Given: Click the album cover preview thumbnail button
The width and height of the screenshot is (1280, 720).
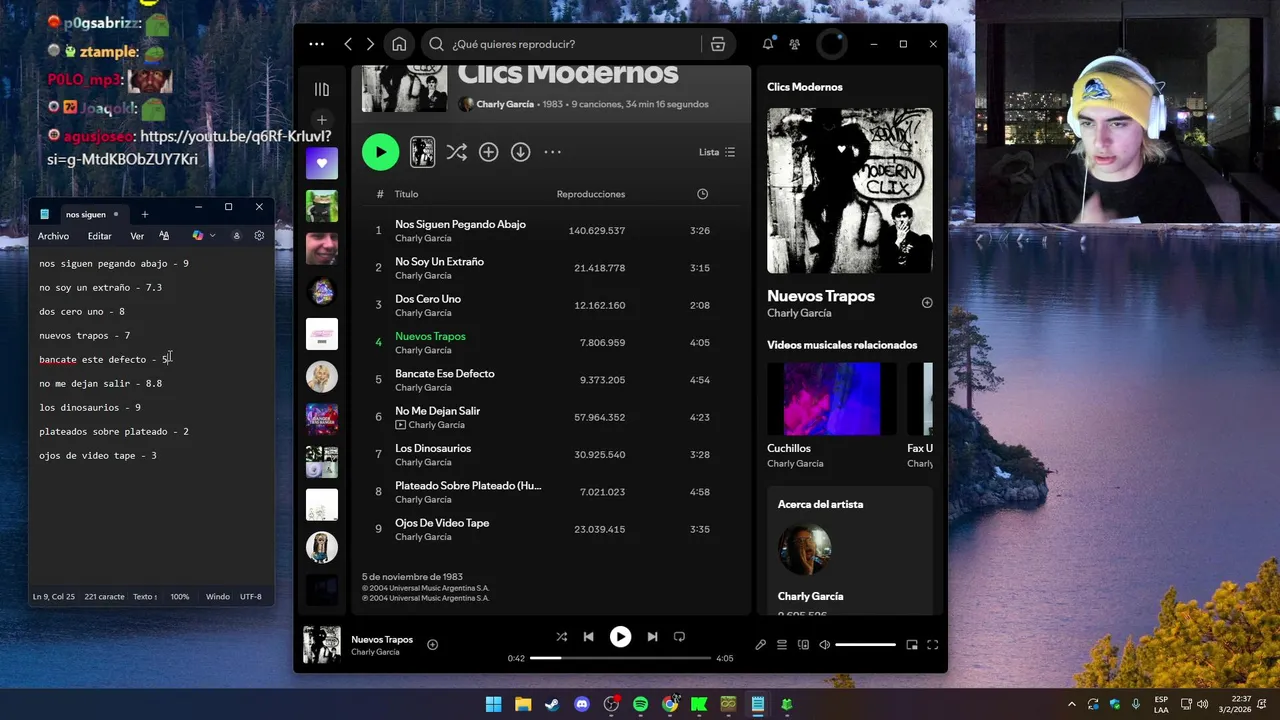Looking at the screenshot, I should tap(422, 152).
